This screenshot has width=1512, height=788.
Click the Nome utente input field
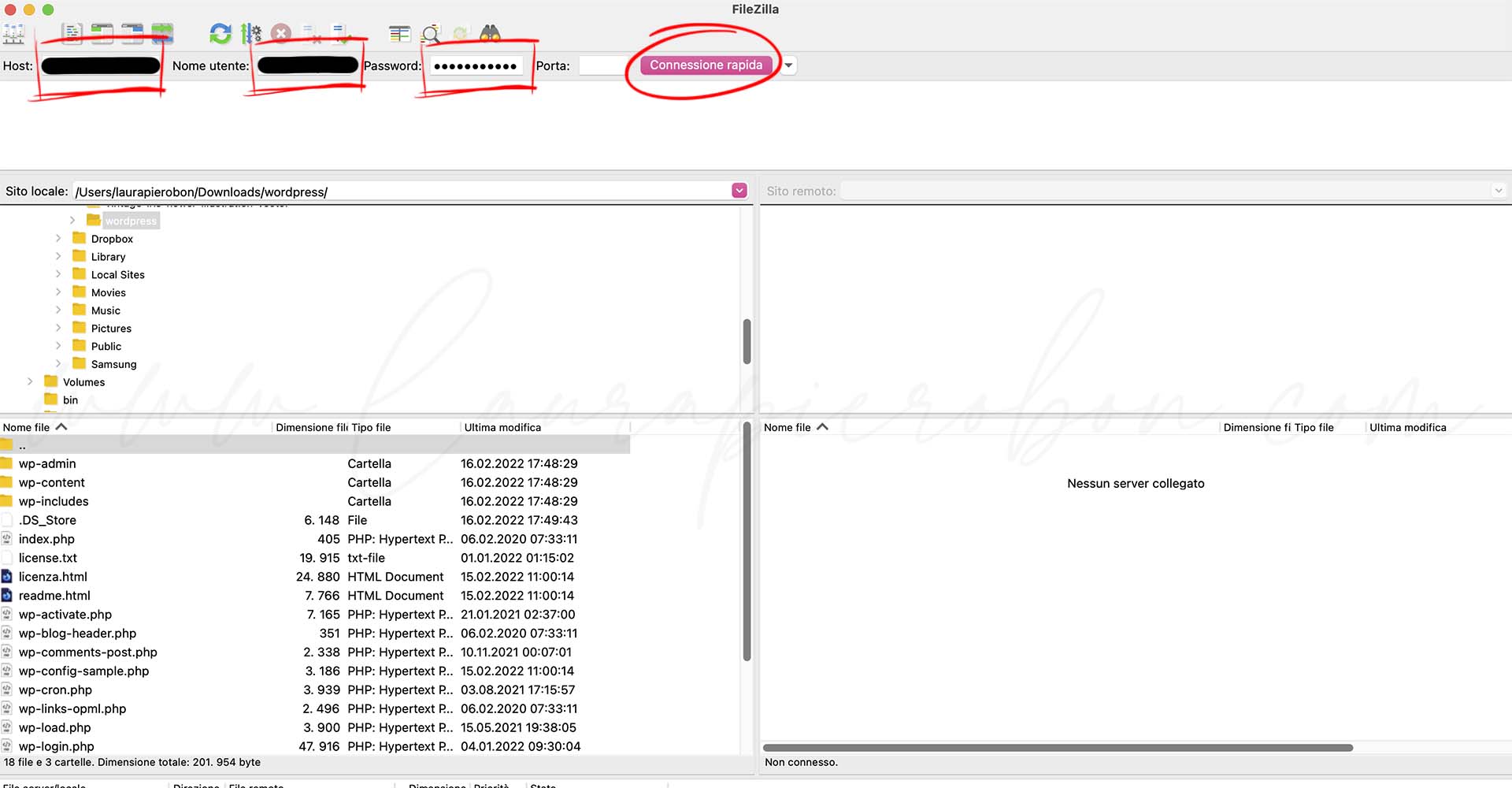307,65
